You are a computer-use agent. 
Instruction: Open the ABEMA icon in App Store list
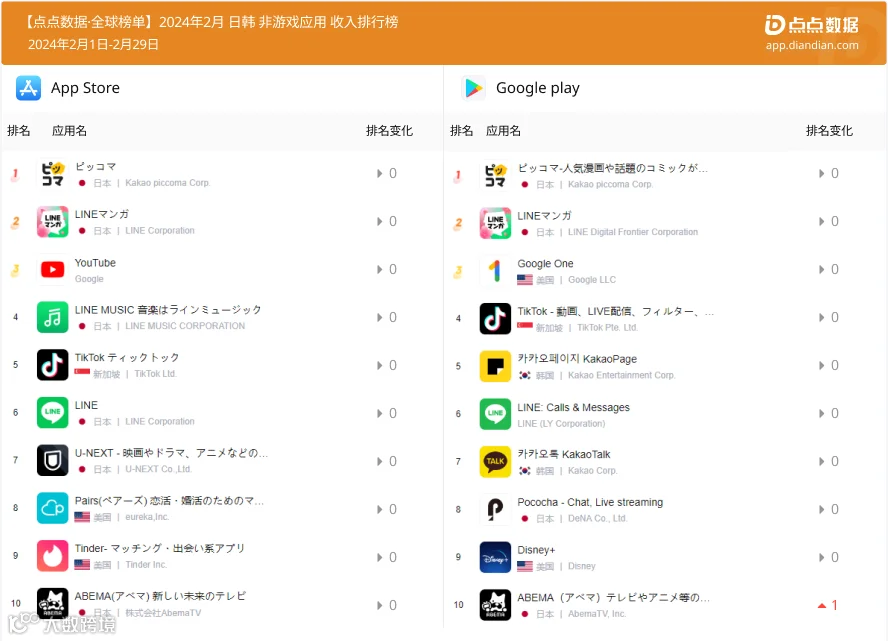coord(53,604)
